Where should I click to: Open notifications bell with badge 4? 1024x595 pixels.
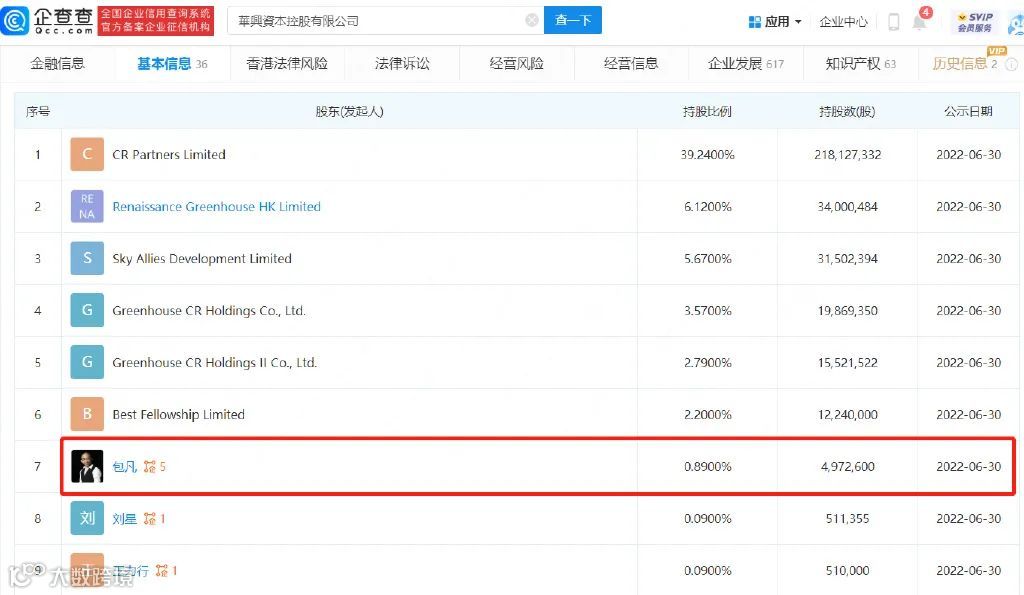pos(920,20)
